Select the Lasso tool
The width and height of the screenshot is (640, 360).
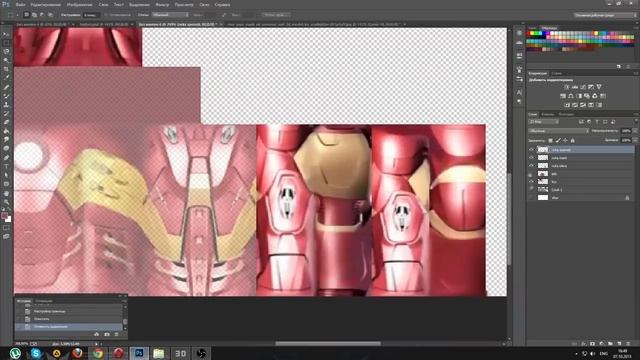(x=6, y=51)
